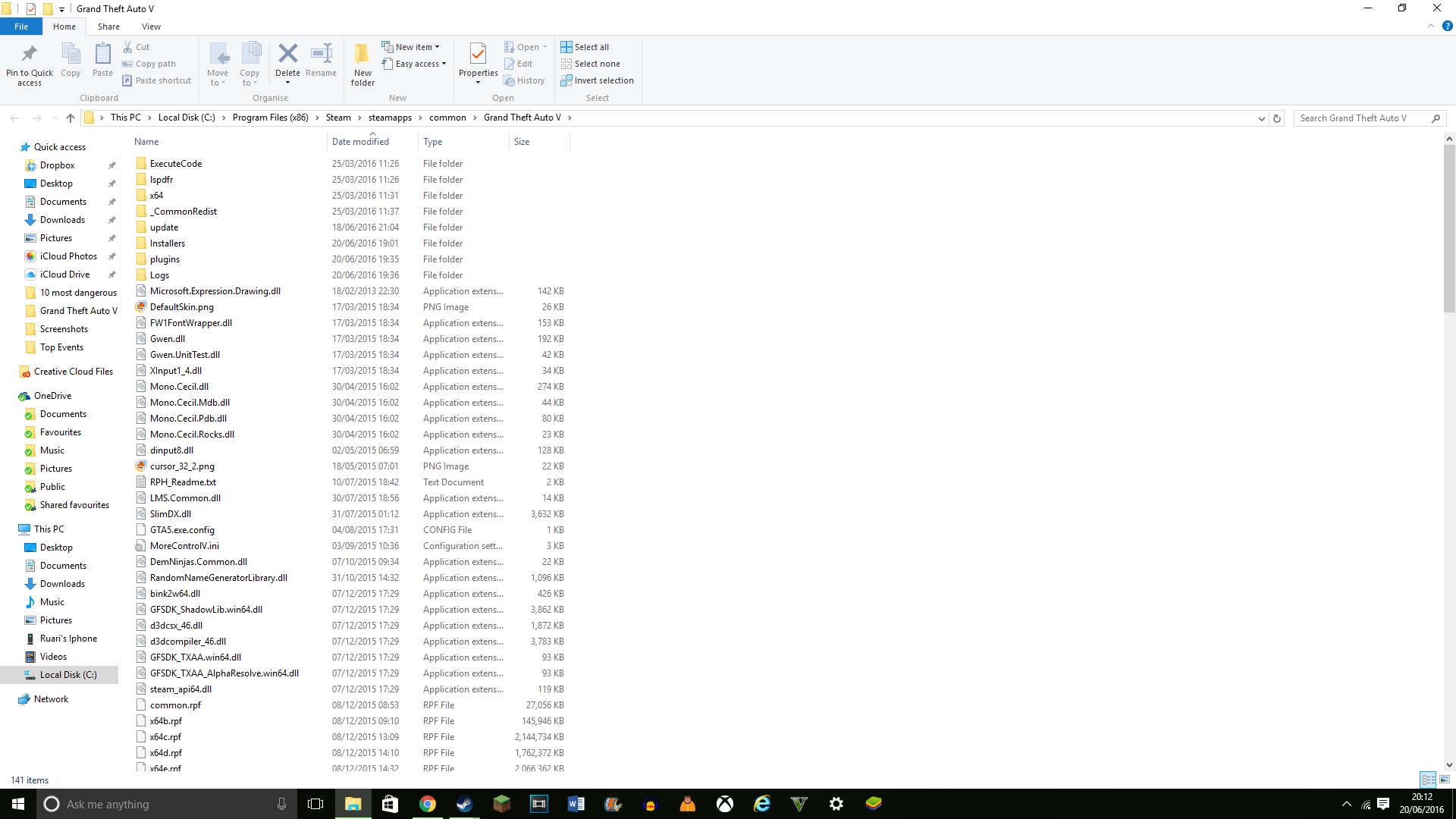
Task: Refresh the current folder view
Action: tap(1277, 118)
